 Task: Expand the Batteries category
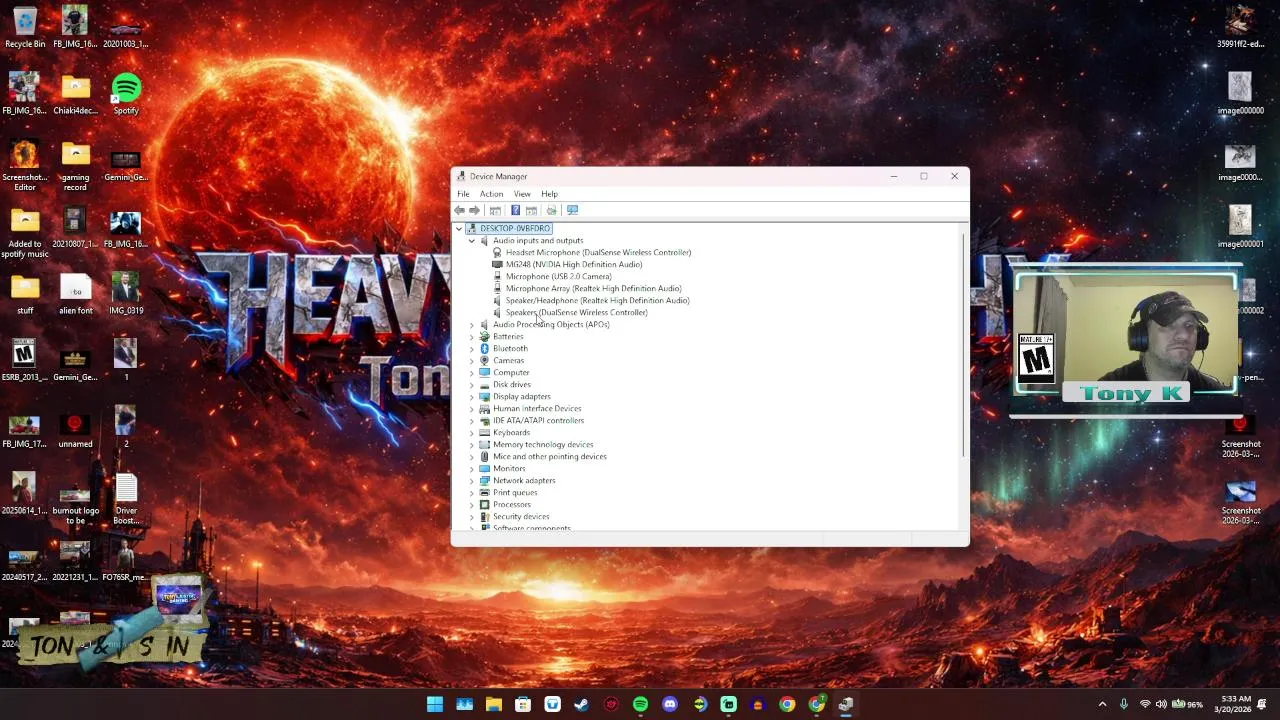point(472,337)
